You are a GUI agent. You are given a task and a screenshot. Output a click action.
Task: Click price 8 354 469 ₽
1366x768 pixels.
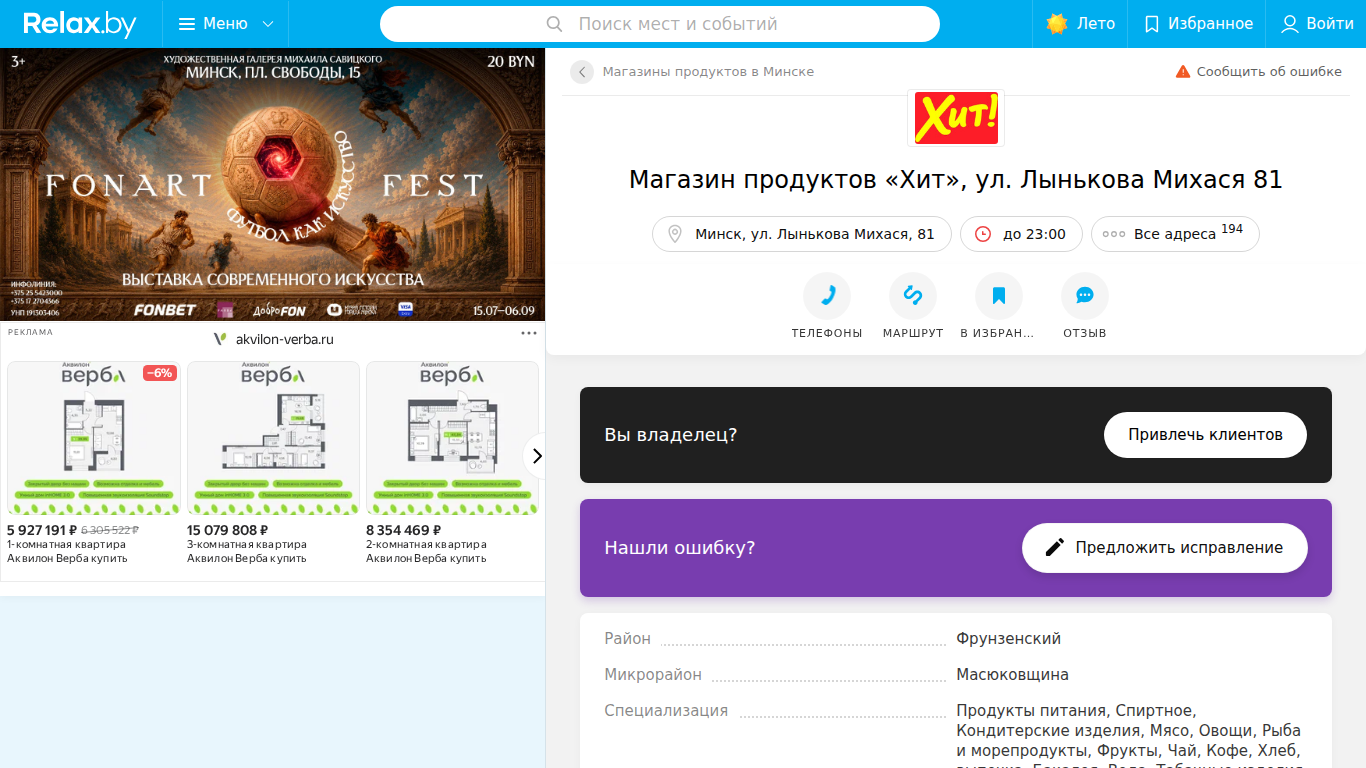(x=402, y=530)
